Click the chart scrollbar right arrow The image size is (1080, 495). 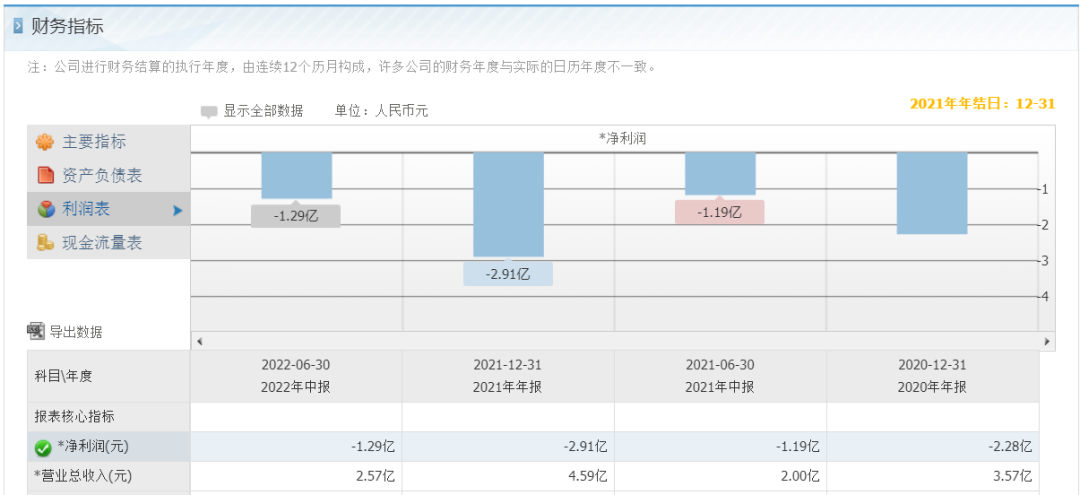(1047, 341)
